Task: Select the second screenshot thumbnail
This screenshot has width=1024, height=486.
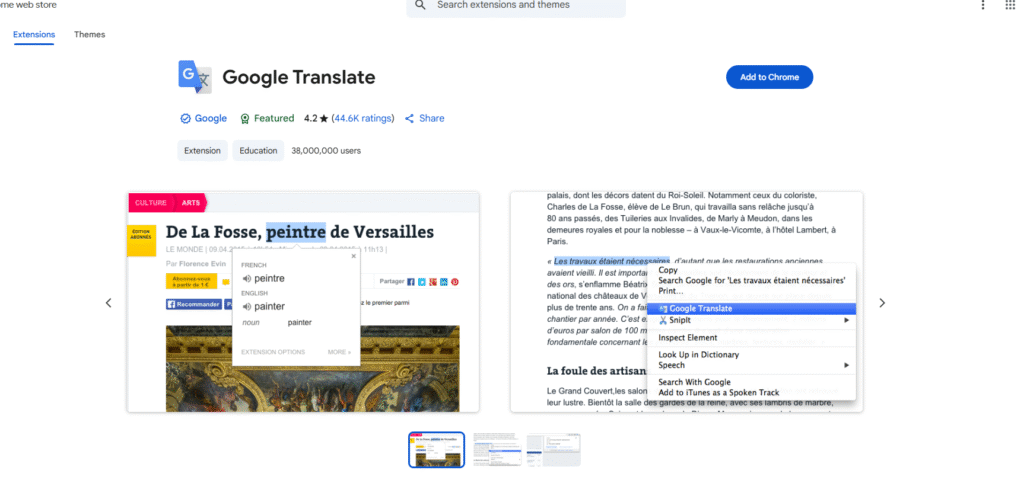Action: coord(495,449)
